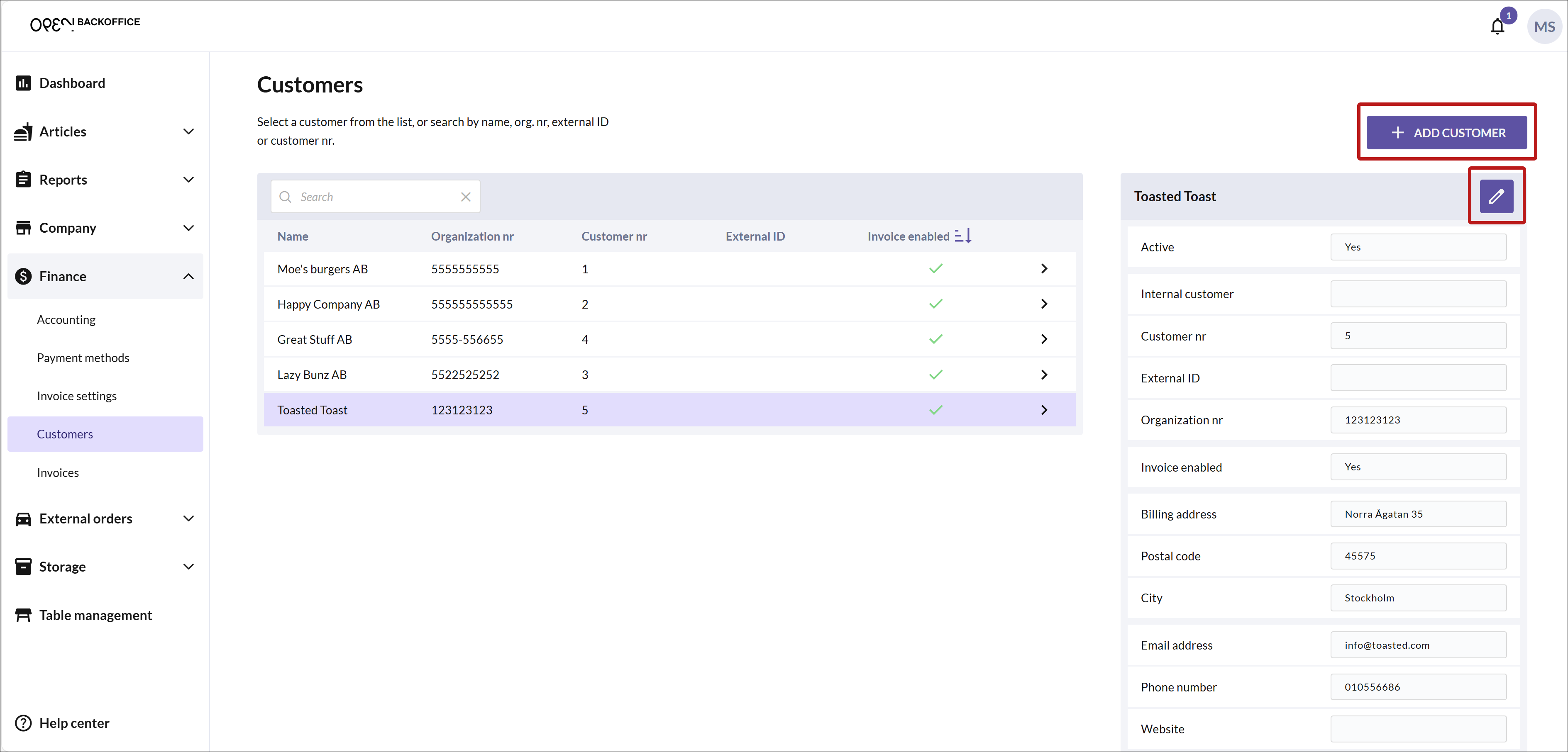
Task: Open Accounting under Finance
Action: tap(66, 319)
